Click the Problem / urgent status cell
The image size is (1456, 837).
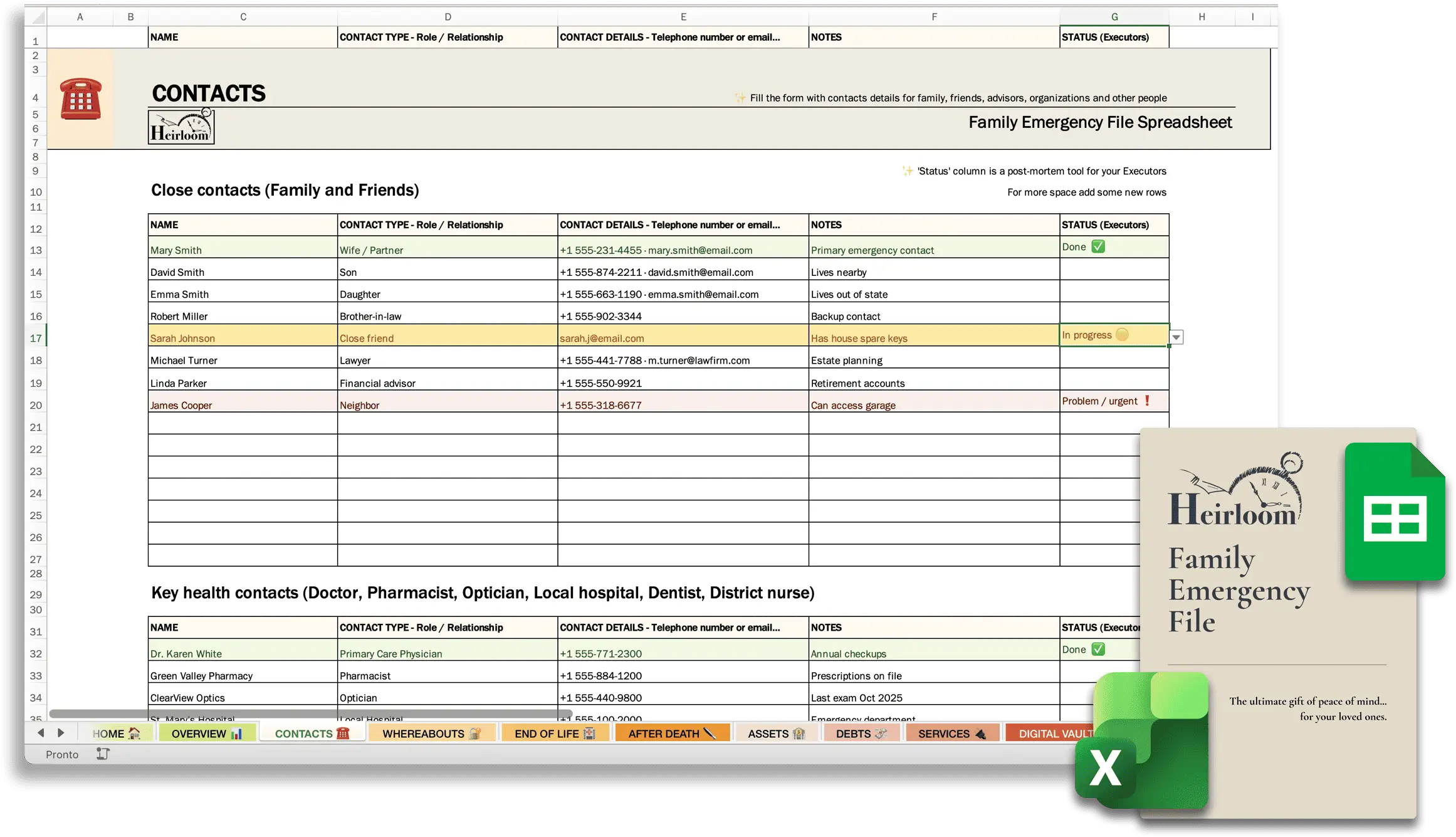[x=1114, y=401]
